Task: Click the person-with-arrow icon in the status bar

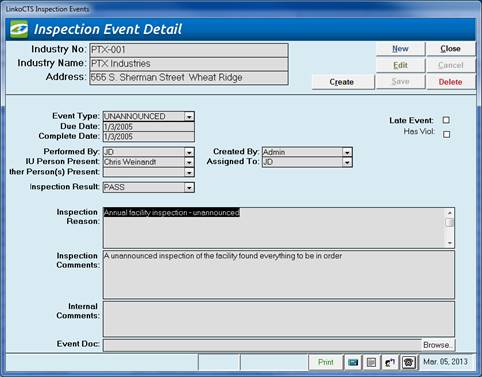Action: tap(390, 362)
